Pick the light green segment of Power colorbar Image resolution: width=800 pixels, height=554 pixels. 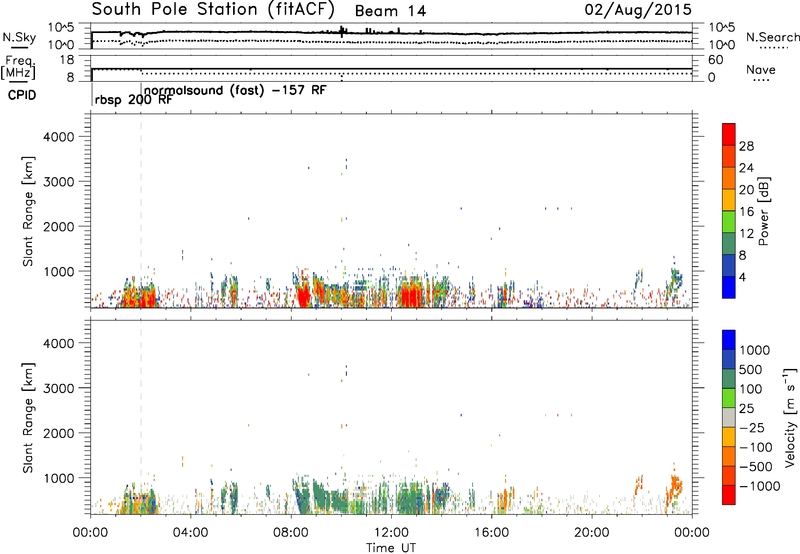[x=729, y=222]
